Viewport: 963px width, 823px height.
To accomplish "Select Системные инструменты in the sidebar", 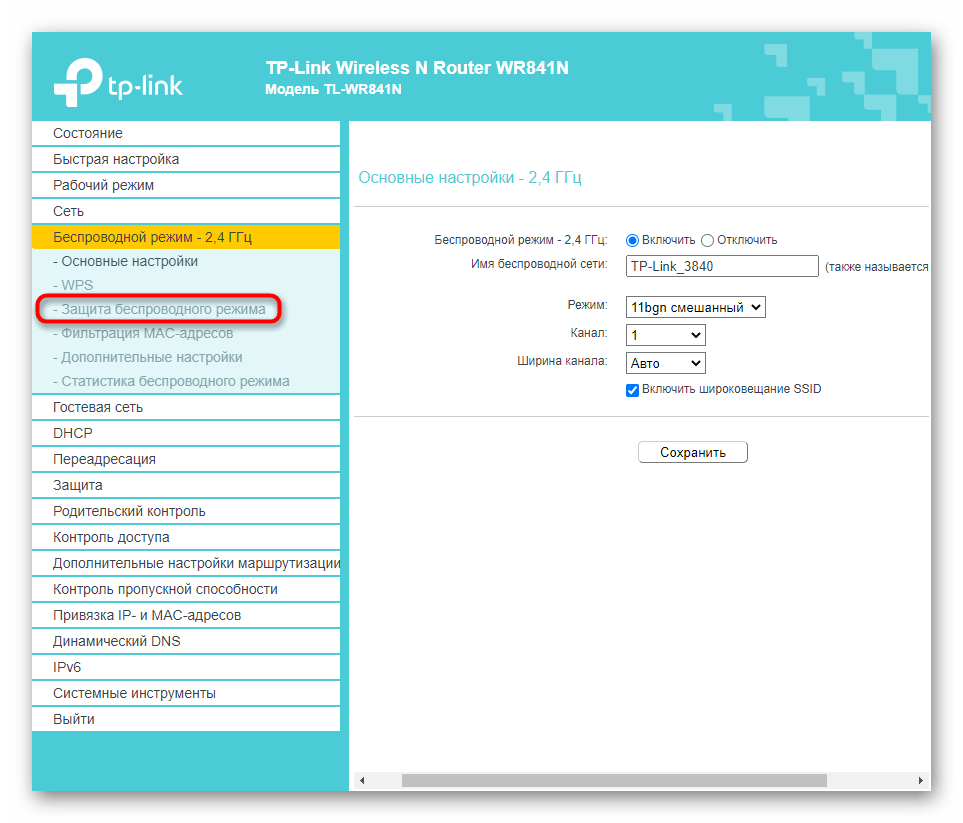I will (134, 693).
